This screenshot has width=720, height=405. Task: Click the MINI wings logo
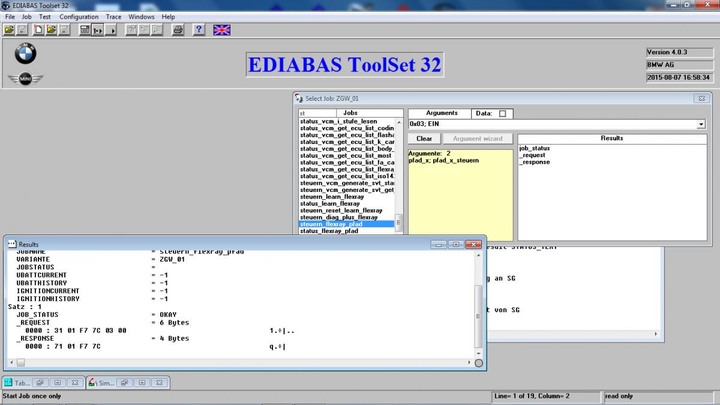coord(25,79)
